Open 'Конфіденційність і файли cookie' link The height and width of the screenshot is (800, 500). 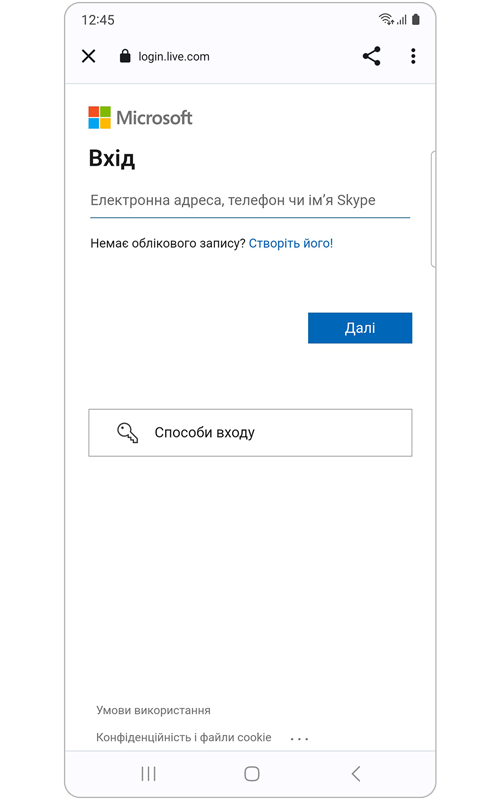point(184,737)
